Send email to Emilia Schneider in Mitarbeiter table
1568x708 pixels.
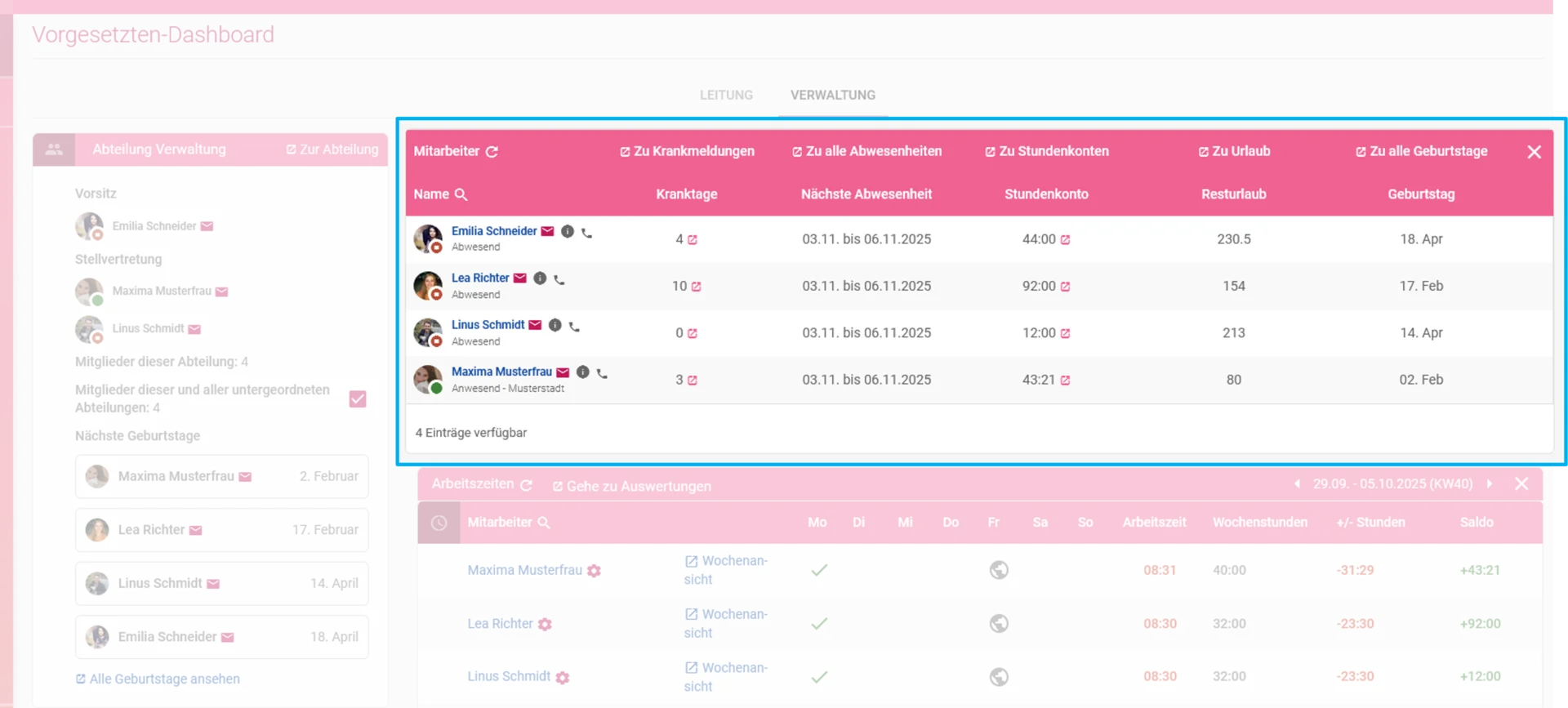click(547, 231)
